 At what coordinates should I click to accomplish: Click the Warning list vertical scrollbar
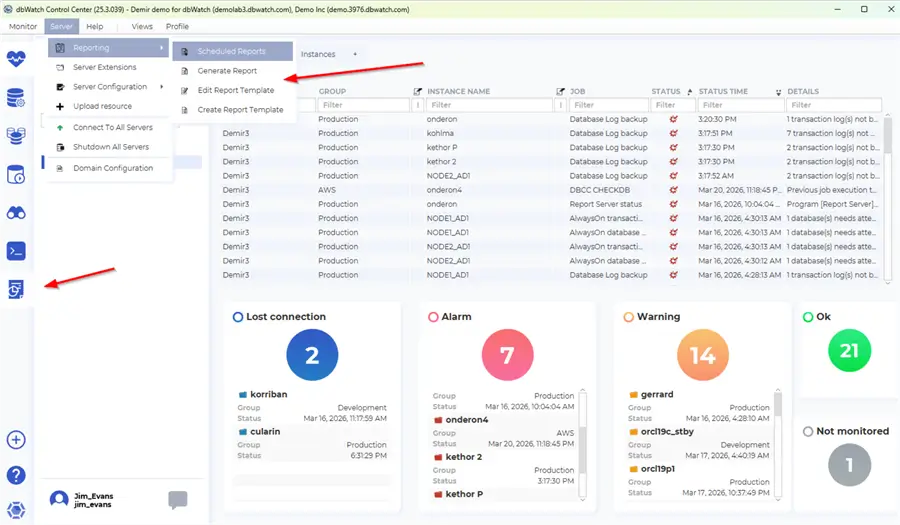(x=778, y=445)
